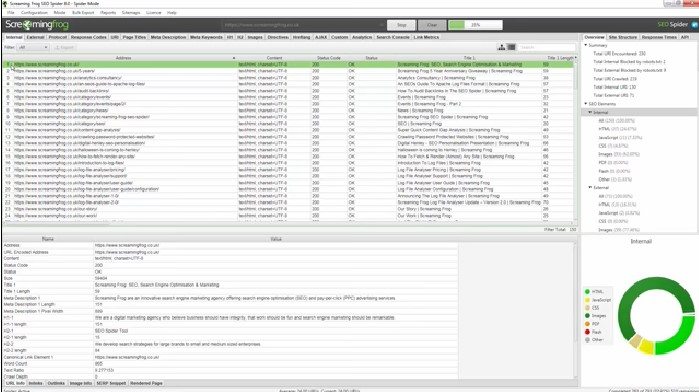
Task: Select the JavaScript item under Internal
Action: (x=620, y=137)
